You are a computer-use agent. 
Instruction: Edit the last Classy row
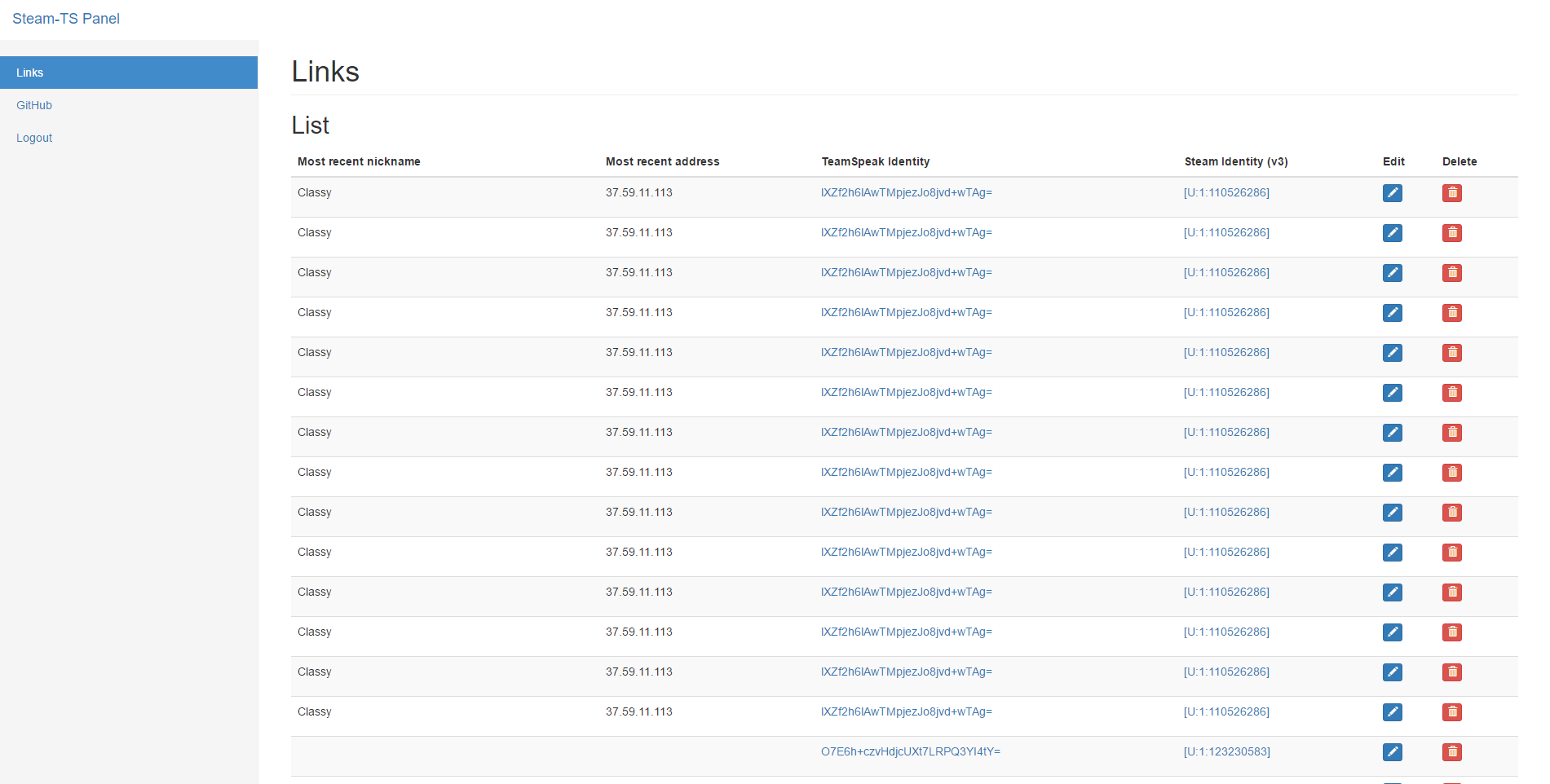(x=1393, y=711)
